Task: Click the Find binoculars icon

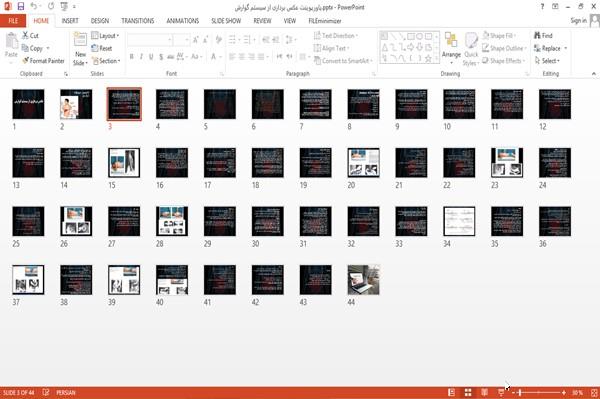Action: pyautogui.click(x=538, y=35)
